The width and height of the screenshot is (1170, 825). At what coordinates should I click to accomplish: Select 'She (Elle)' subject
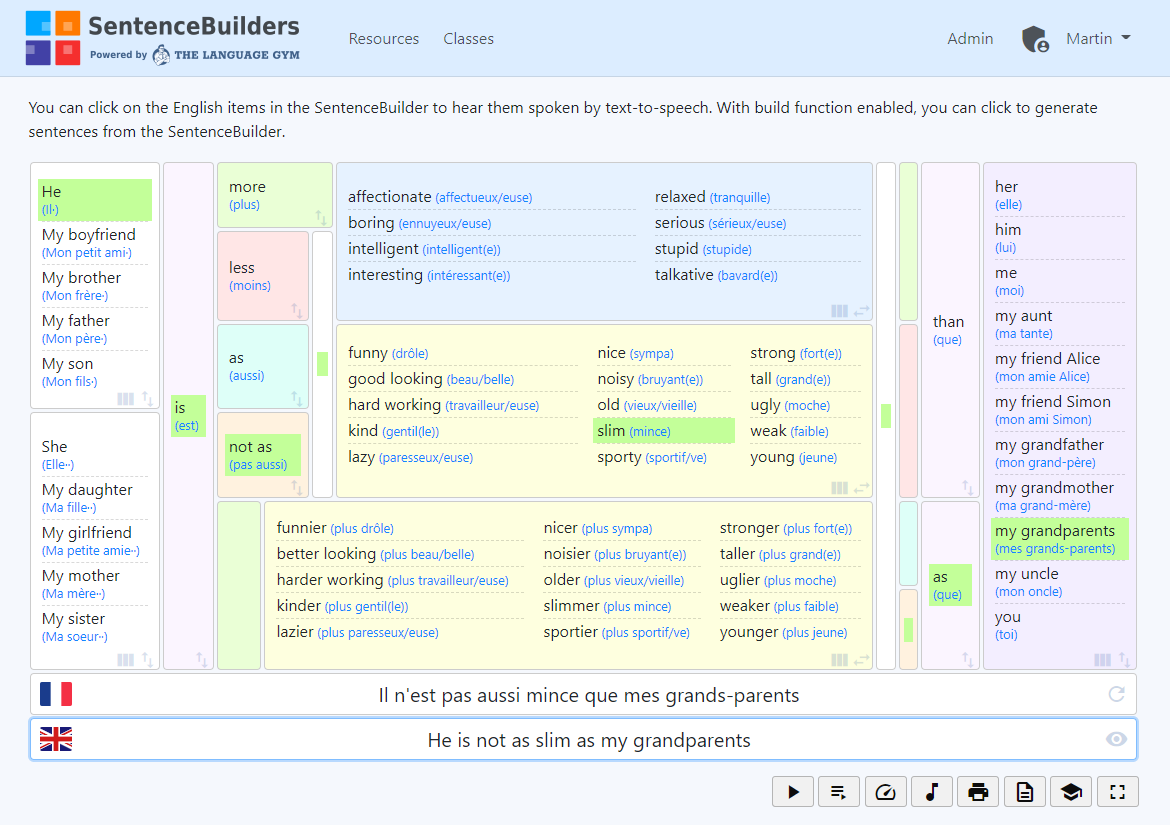click(x=95, y=455)
